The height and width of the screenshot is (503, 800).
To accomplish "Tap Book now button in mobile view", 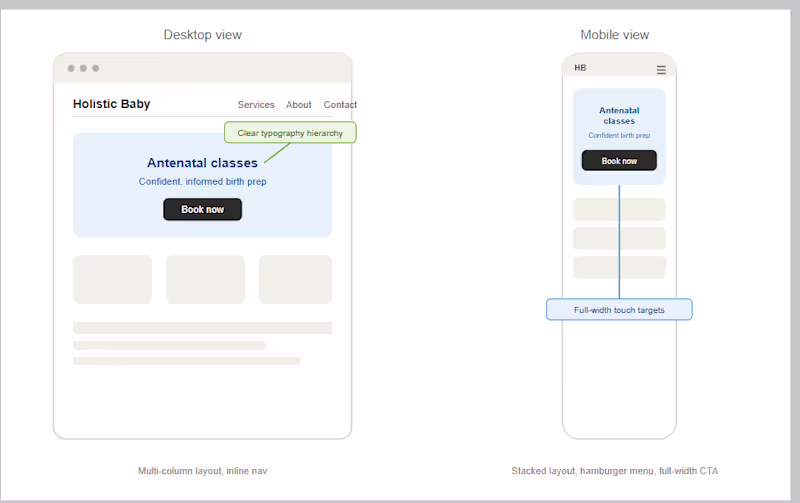I will (619, 161).
